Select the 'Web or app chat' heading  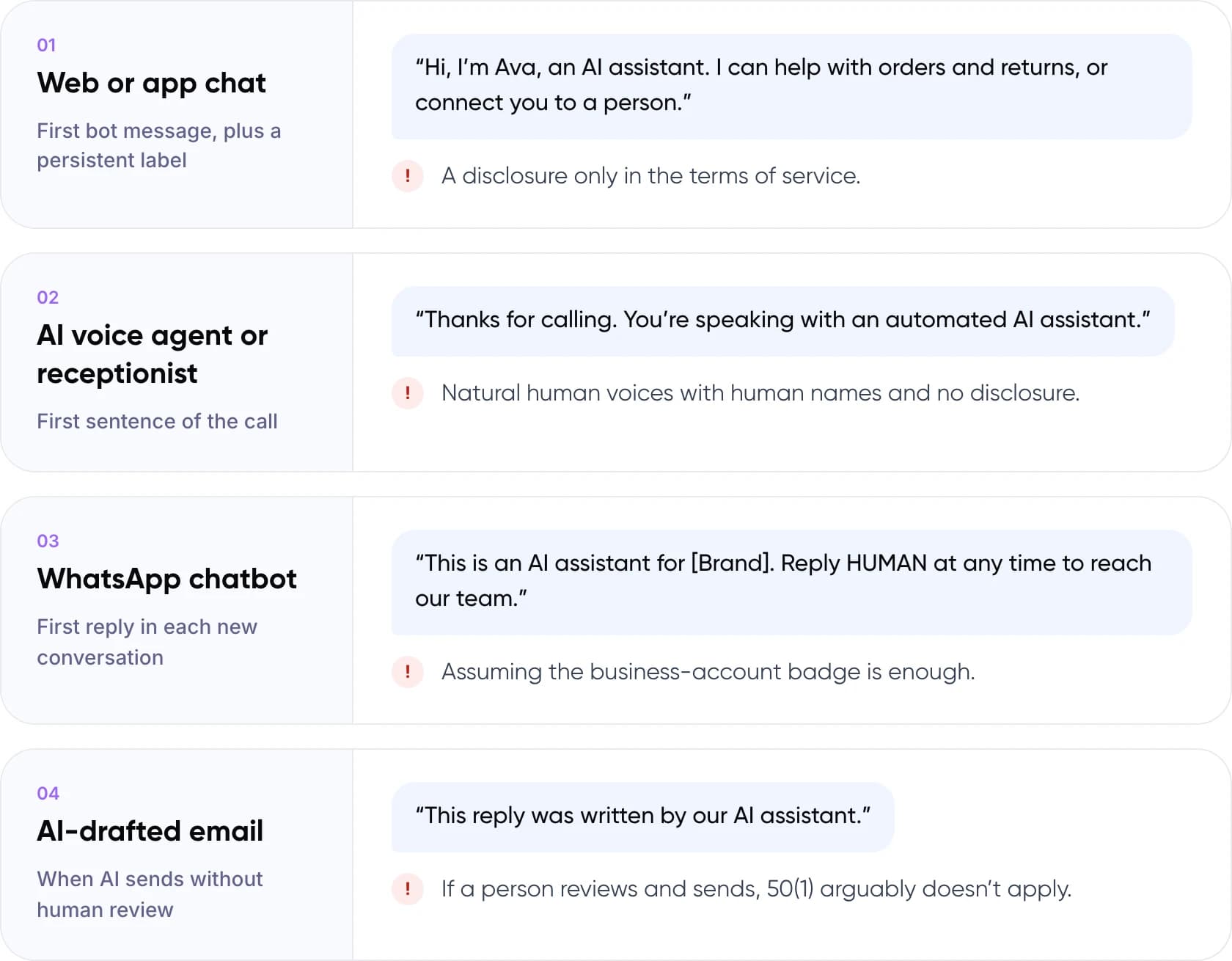[x=151, y=84]
